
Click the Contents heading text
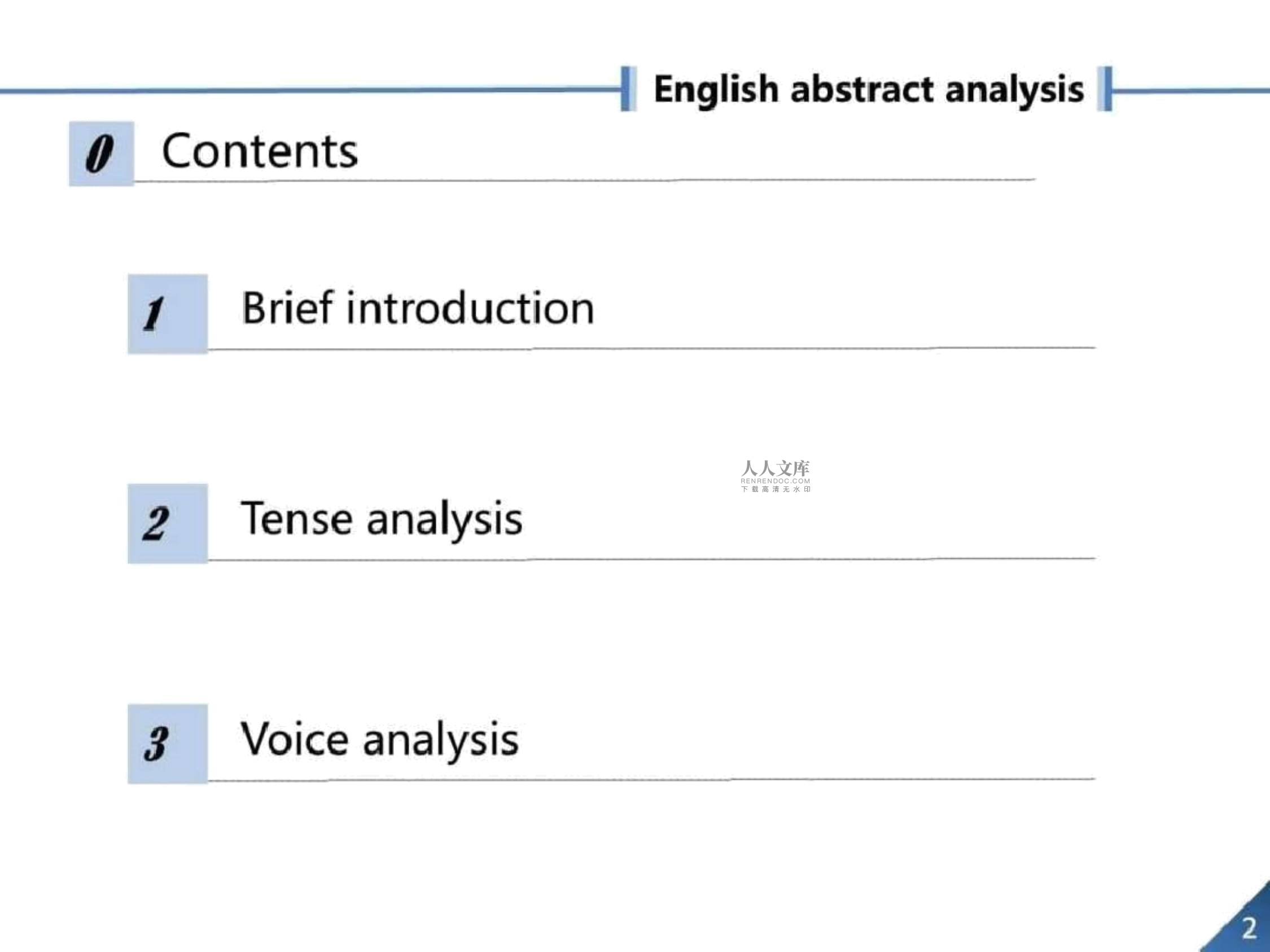point(260,151)
